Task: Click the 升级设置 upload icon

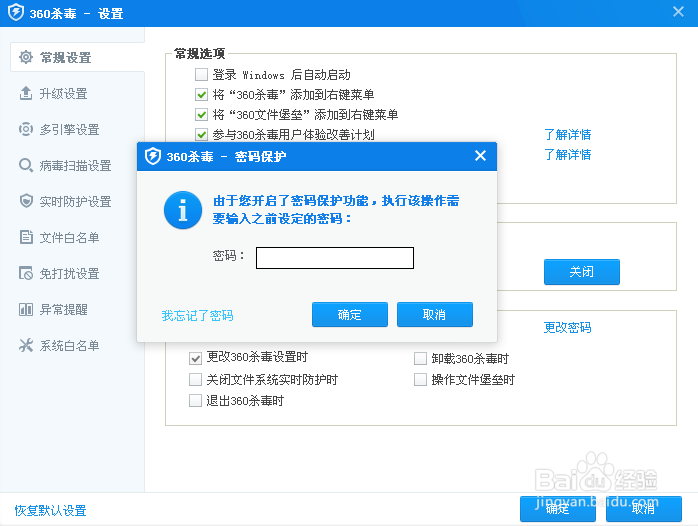Action: tap(26, 93)
